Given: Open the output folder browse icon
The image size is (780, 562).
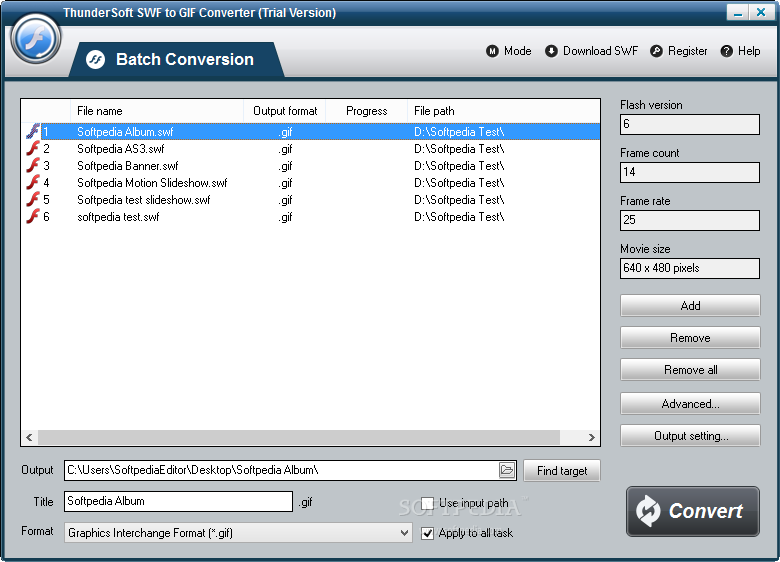Looking at the screenshot, I should click(x=507, y=470).
